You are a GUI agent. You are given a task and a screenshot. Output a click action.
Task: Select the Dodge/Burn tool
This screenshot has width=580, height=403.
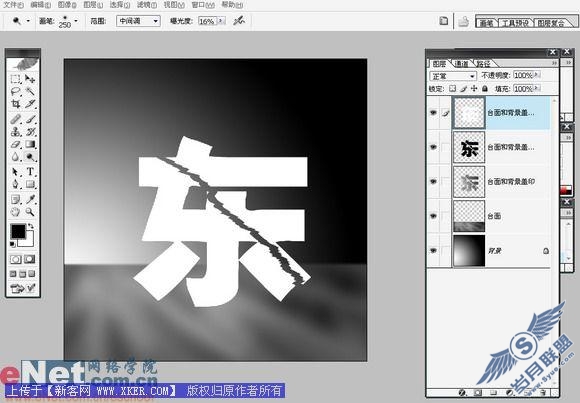[x=30, y=157]
